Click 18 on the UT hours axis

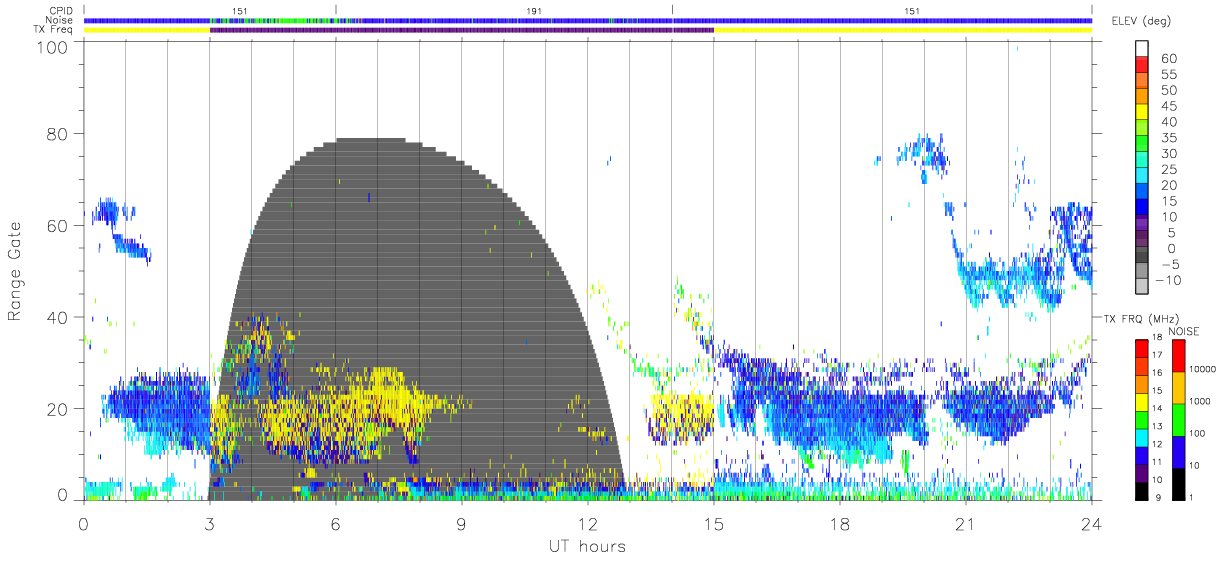pyautogui.click(x=840, y=522)
